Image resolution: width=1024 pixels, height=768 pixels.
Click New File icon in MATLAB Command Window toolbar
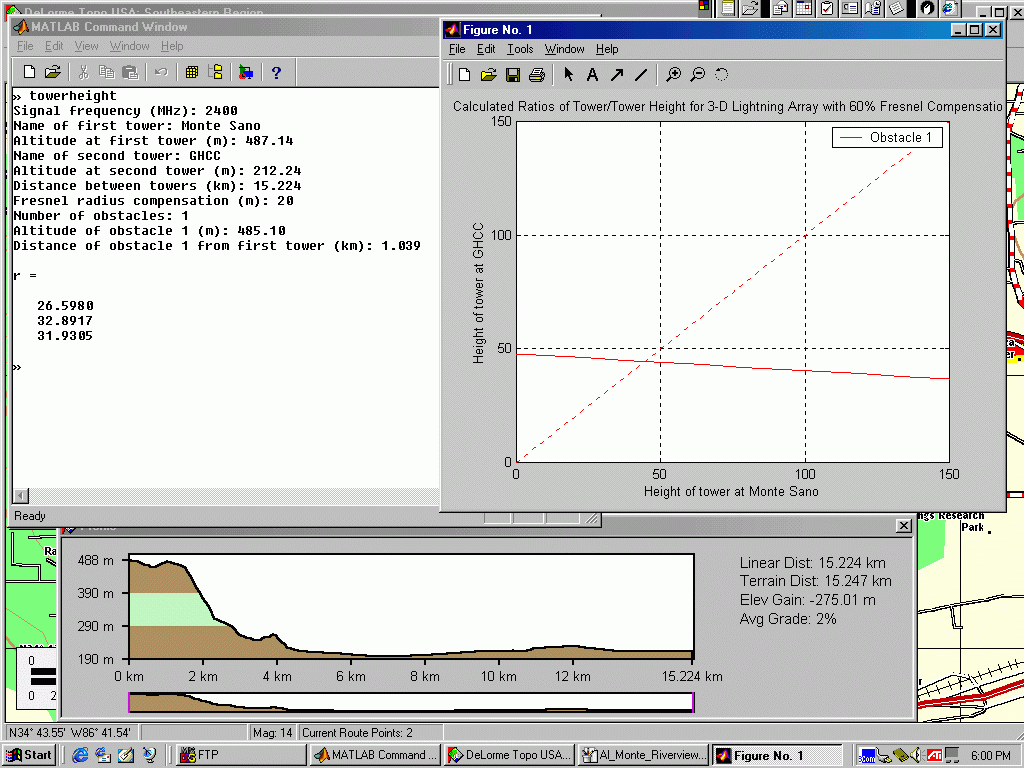coord(29,72)
